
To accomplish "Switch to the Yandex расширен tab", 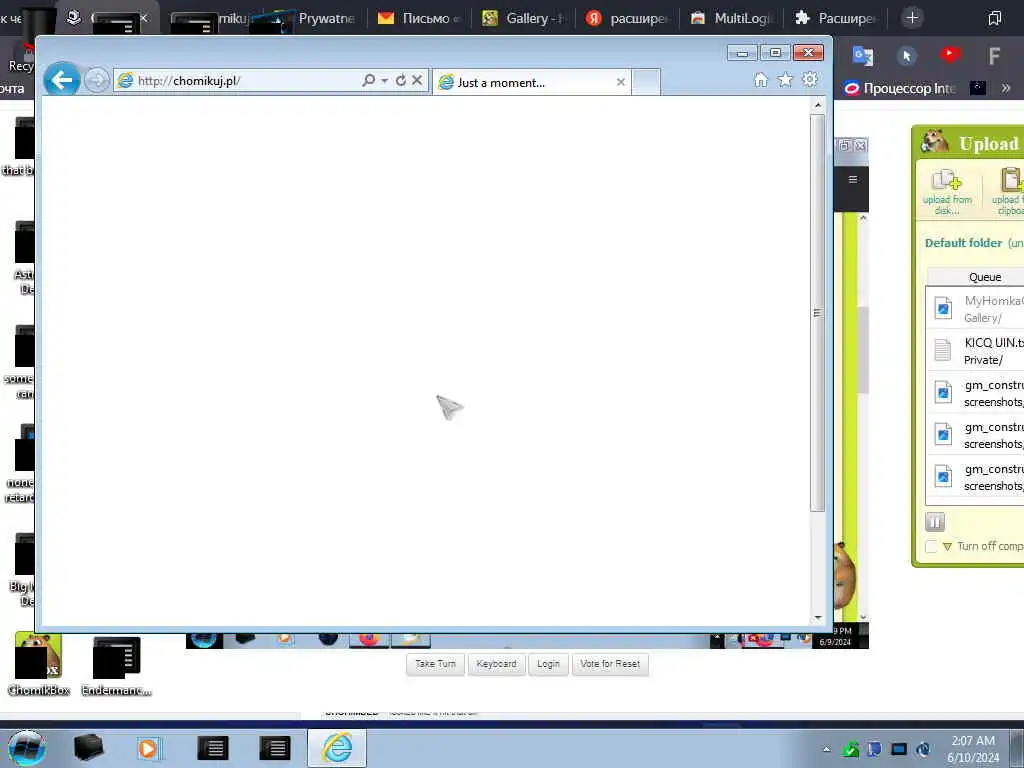I will tap(628, 18).
